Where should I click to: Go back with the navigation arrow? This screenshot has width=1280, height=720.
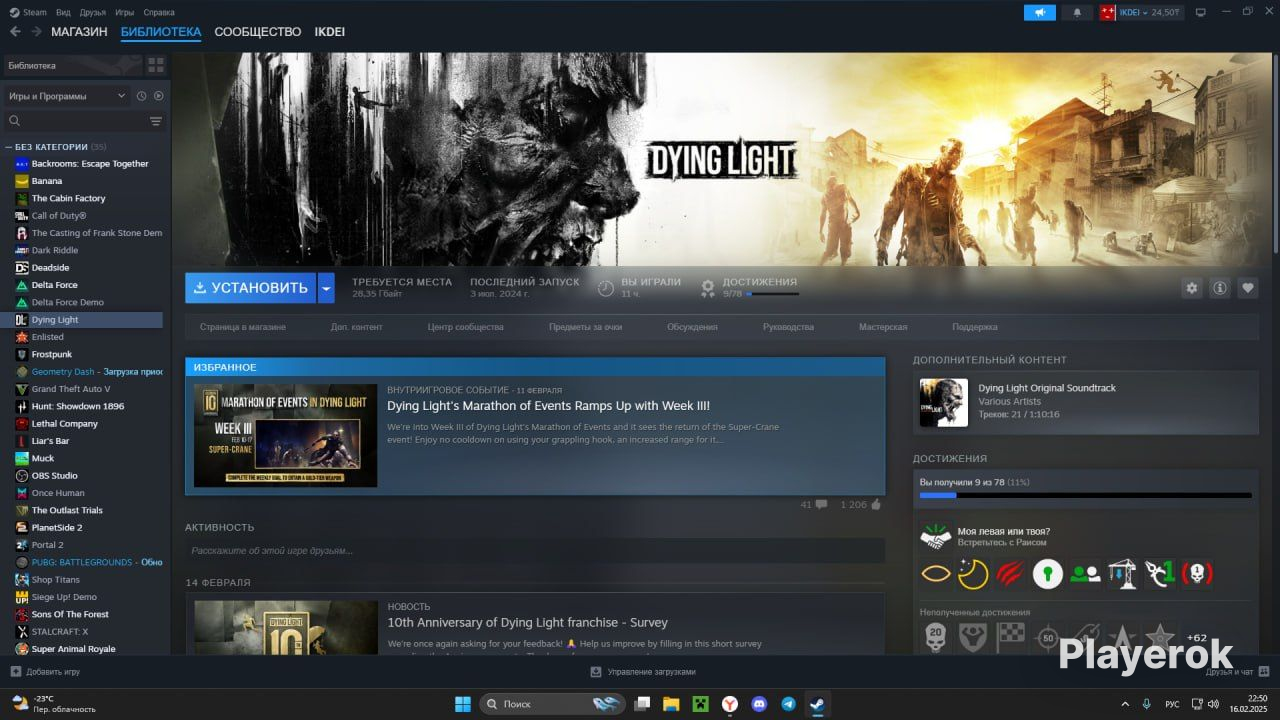point(15,32)
